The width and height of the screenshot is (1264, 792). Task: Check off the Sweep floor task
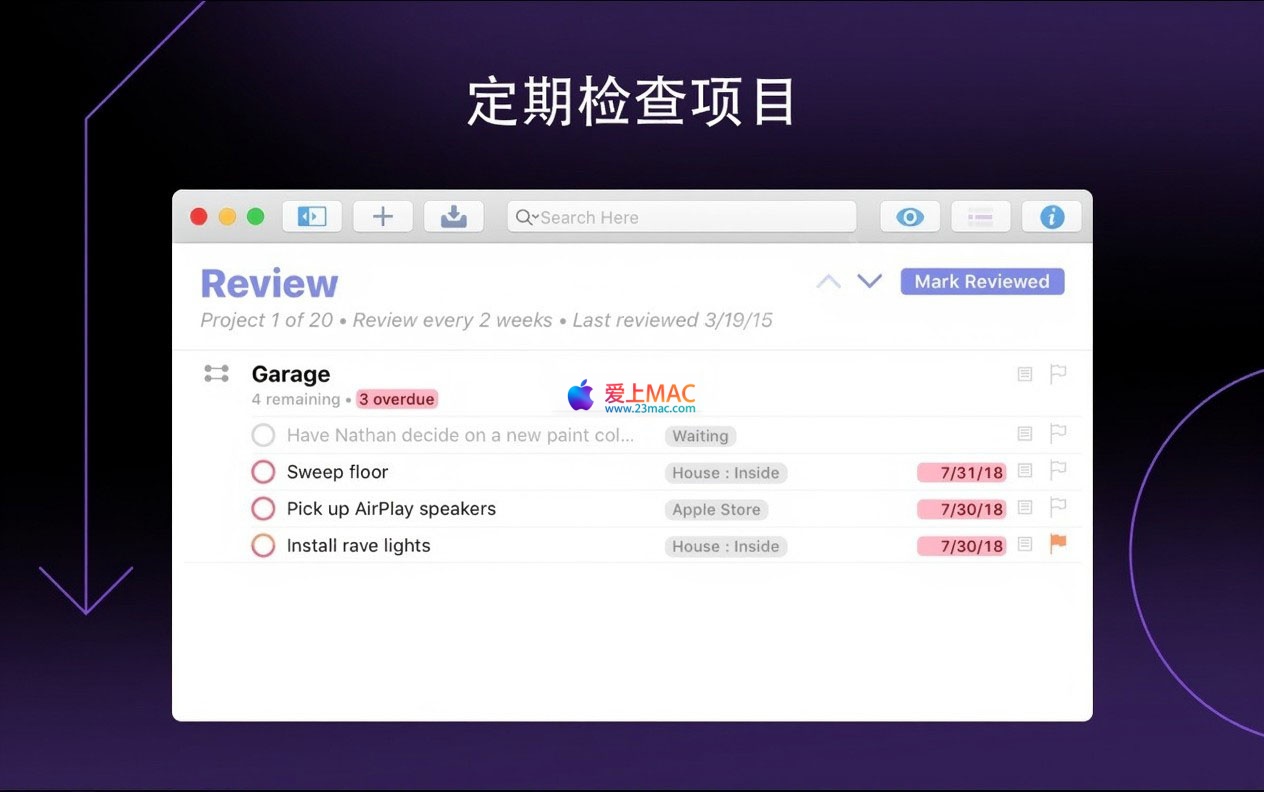pos(263,472)
